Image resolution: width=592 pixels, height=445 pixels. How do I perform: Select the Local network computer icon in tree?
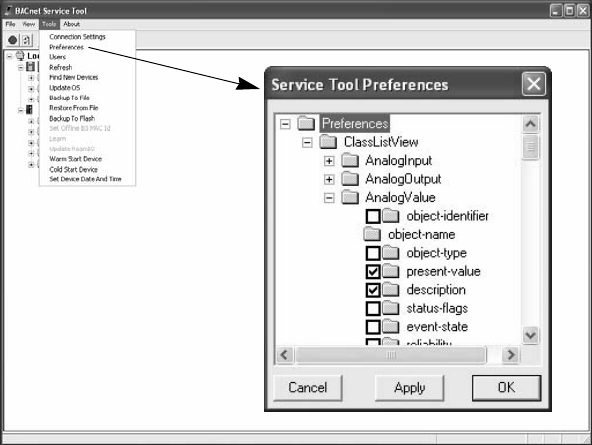(20, 56)
